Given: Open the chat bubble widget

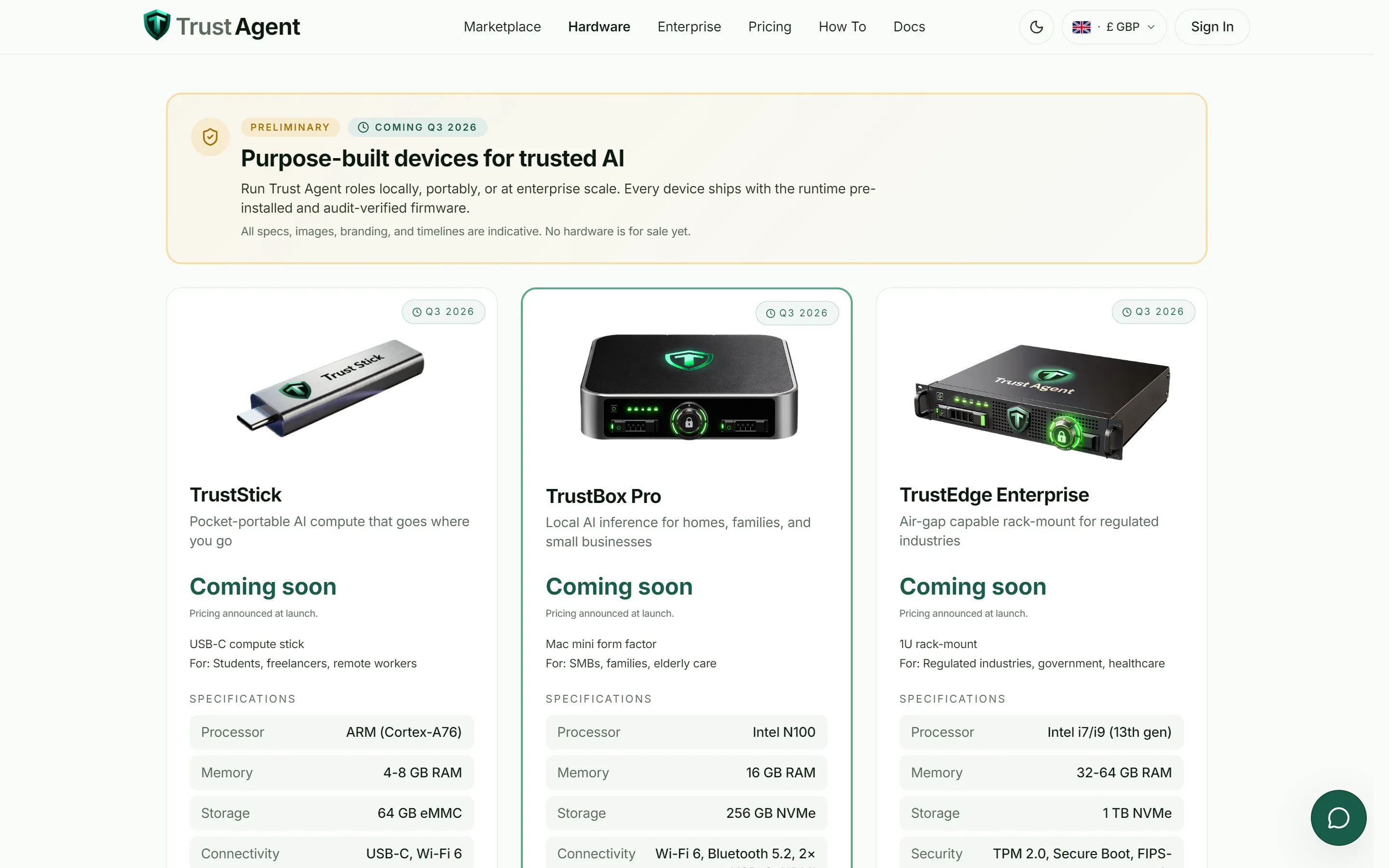Looking at the screenshot, I should (x=1338, y=817).
